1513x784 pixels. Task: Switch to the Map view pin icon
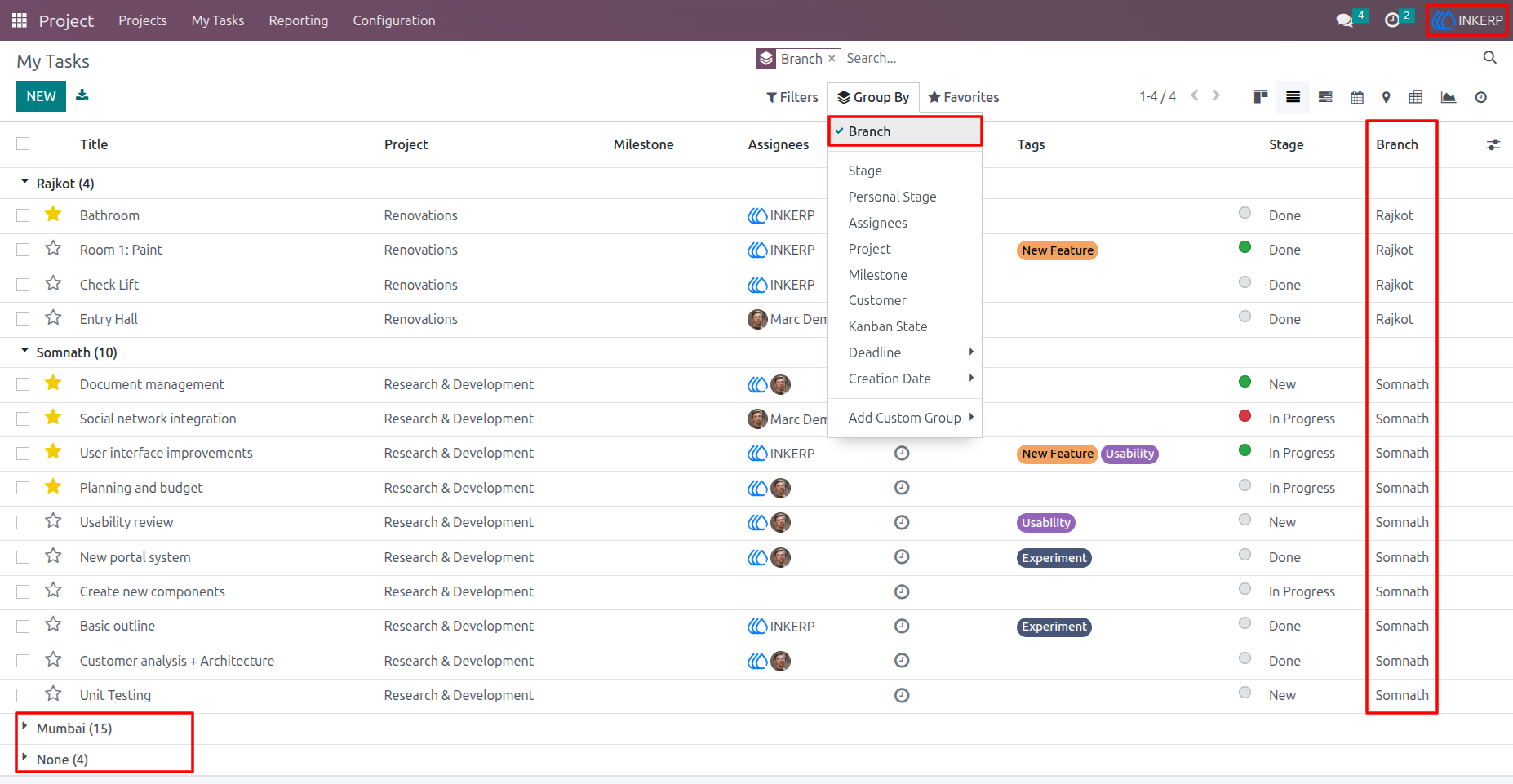(x=1386, y=97)
